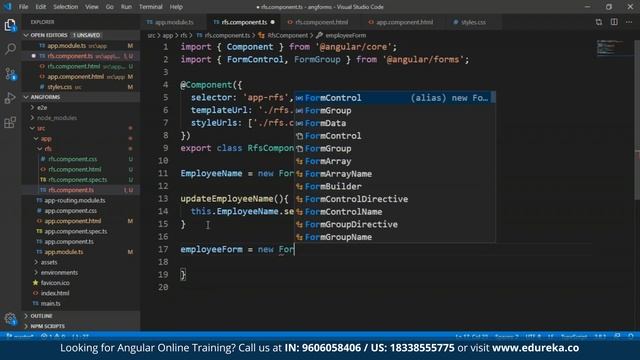The width and height of the screenshot is (640, 360).
Task: Open the Selection menu
Action: tap(66, 7)
